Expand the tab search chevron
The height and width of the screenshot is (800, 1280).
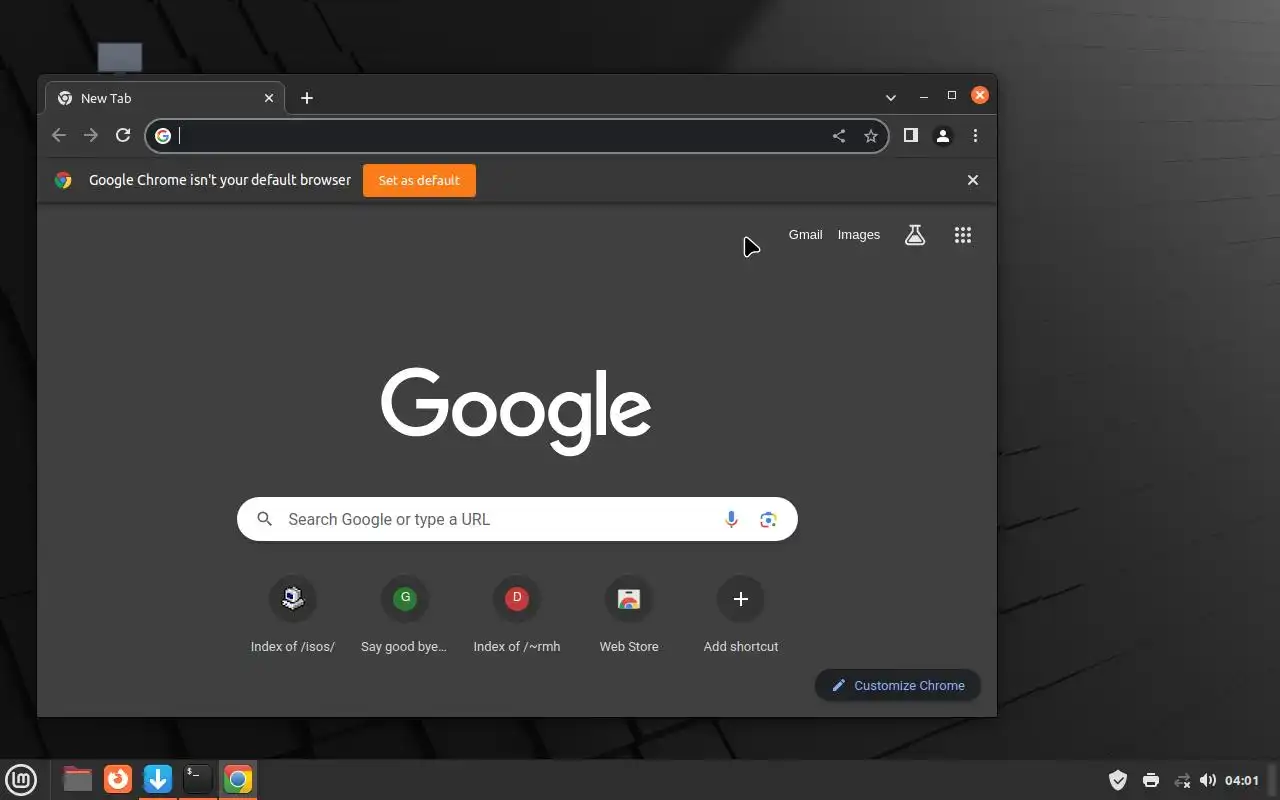click(x=891, y=97)
